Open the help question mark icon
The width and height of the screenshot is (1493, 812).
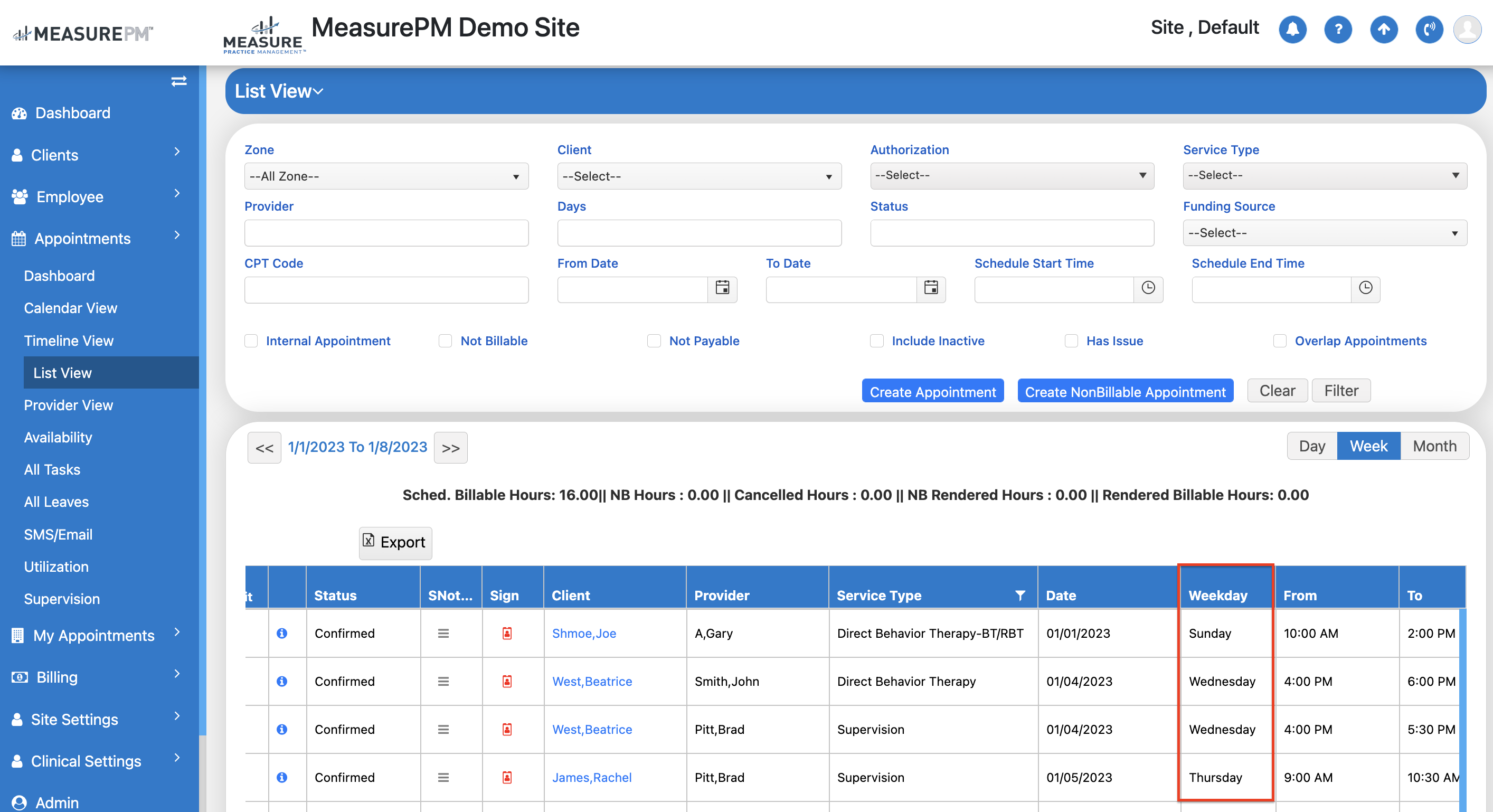click(x=1338, y=29)
